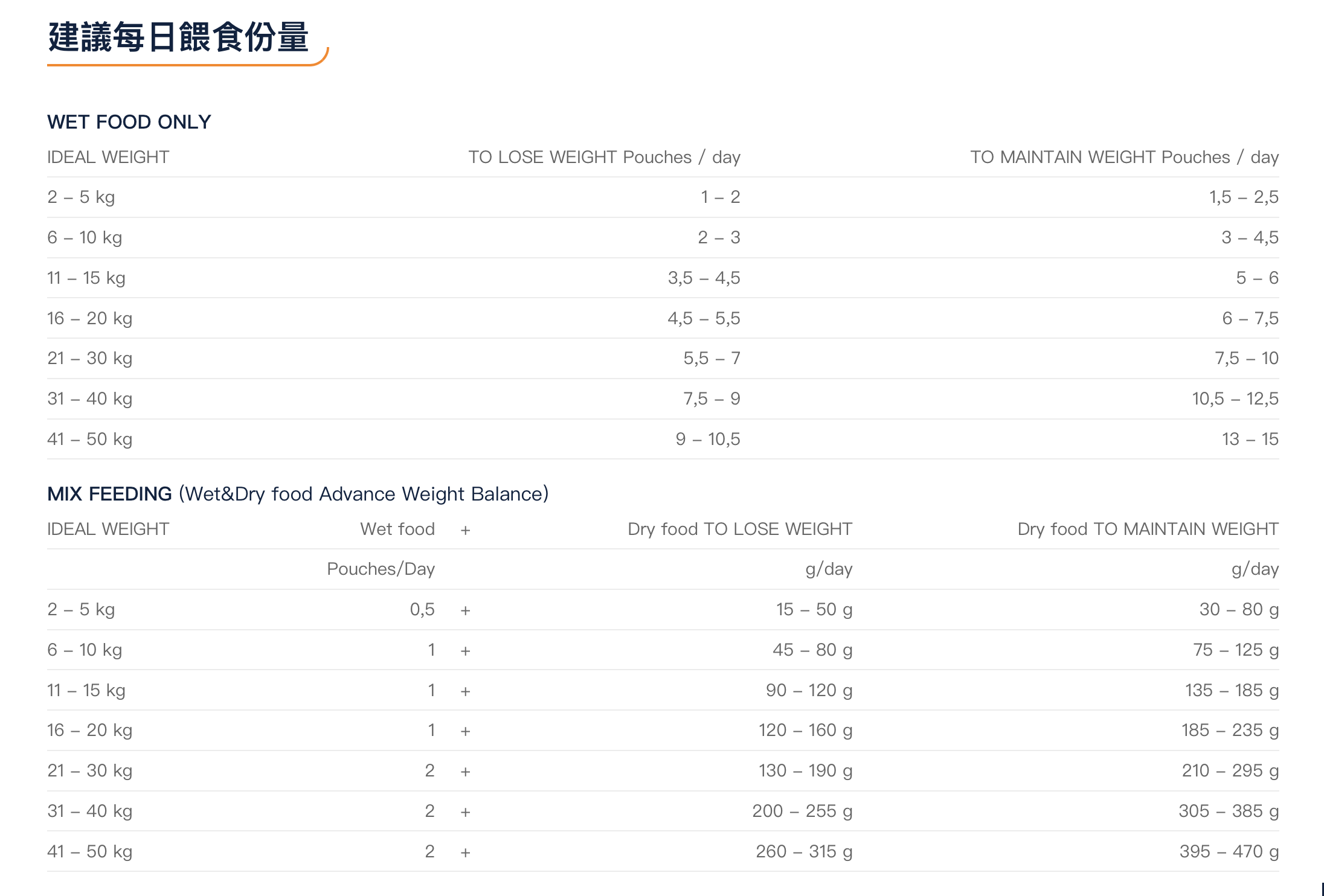
Task: Click the 9 – 10,5 pouches value
Action: 707,439
